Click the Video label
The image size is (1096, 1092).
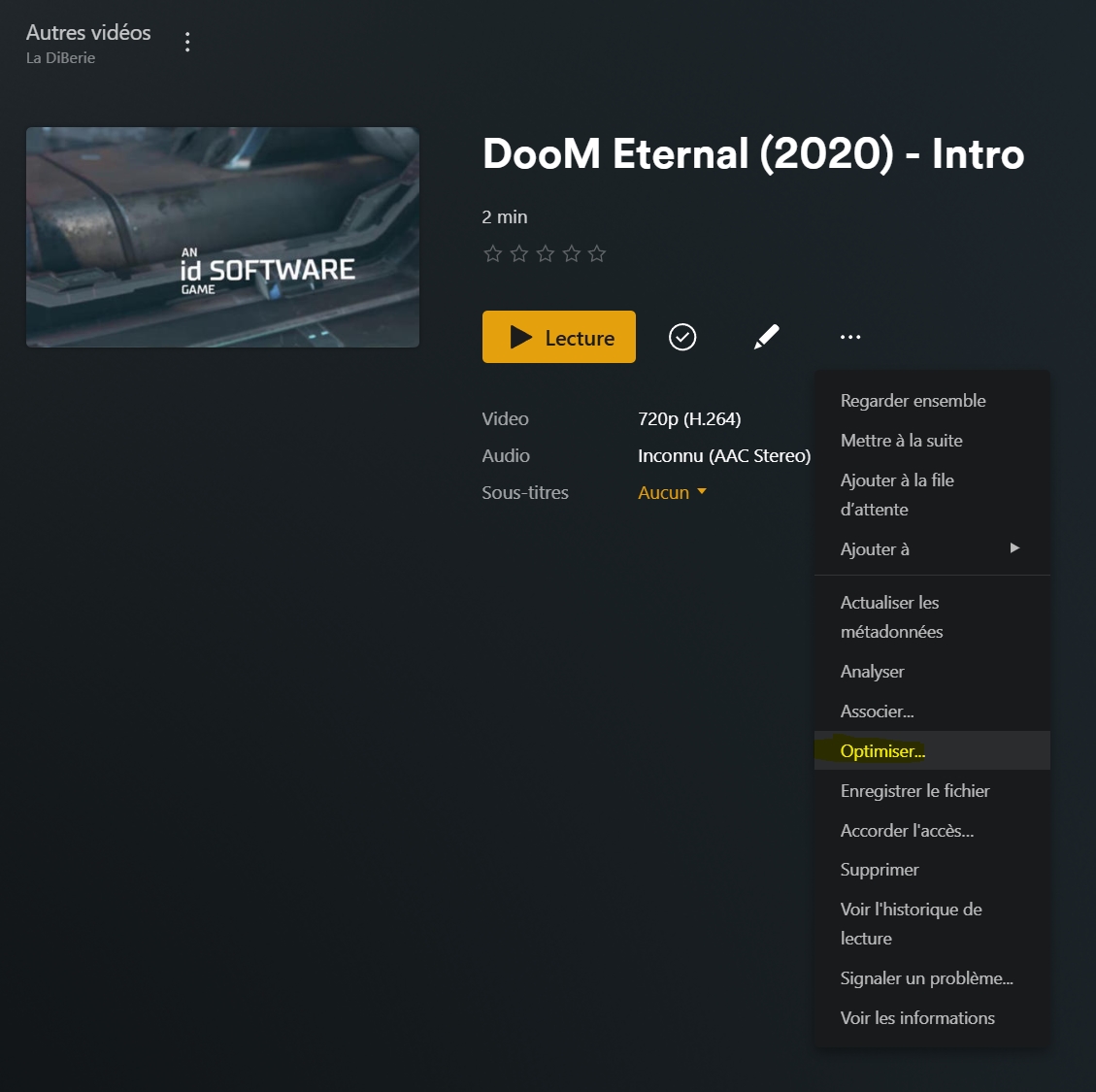click(505, 418)
